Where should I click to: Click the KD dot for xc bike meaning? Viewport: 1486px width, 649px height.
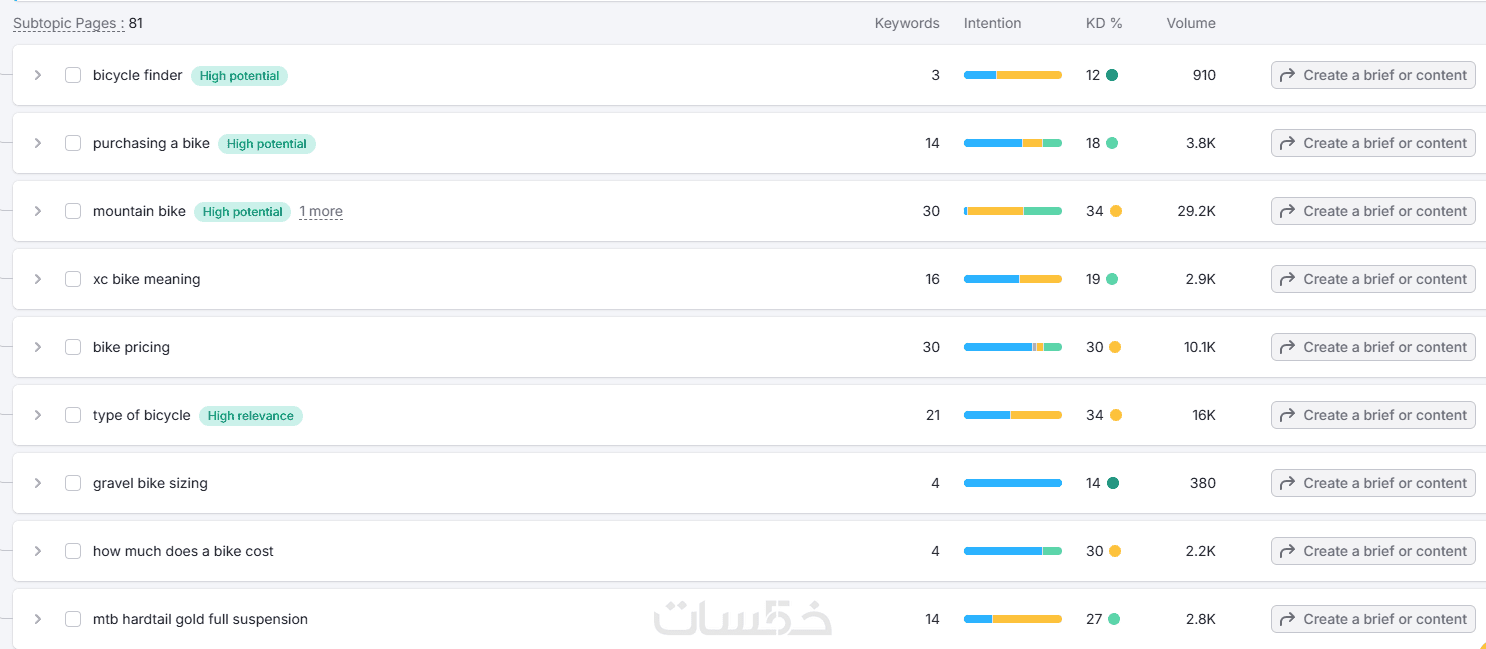pyautogui.click(x=1112, y=279)
